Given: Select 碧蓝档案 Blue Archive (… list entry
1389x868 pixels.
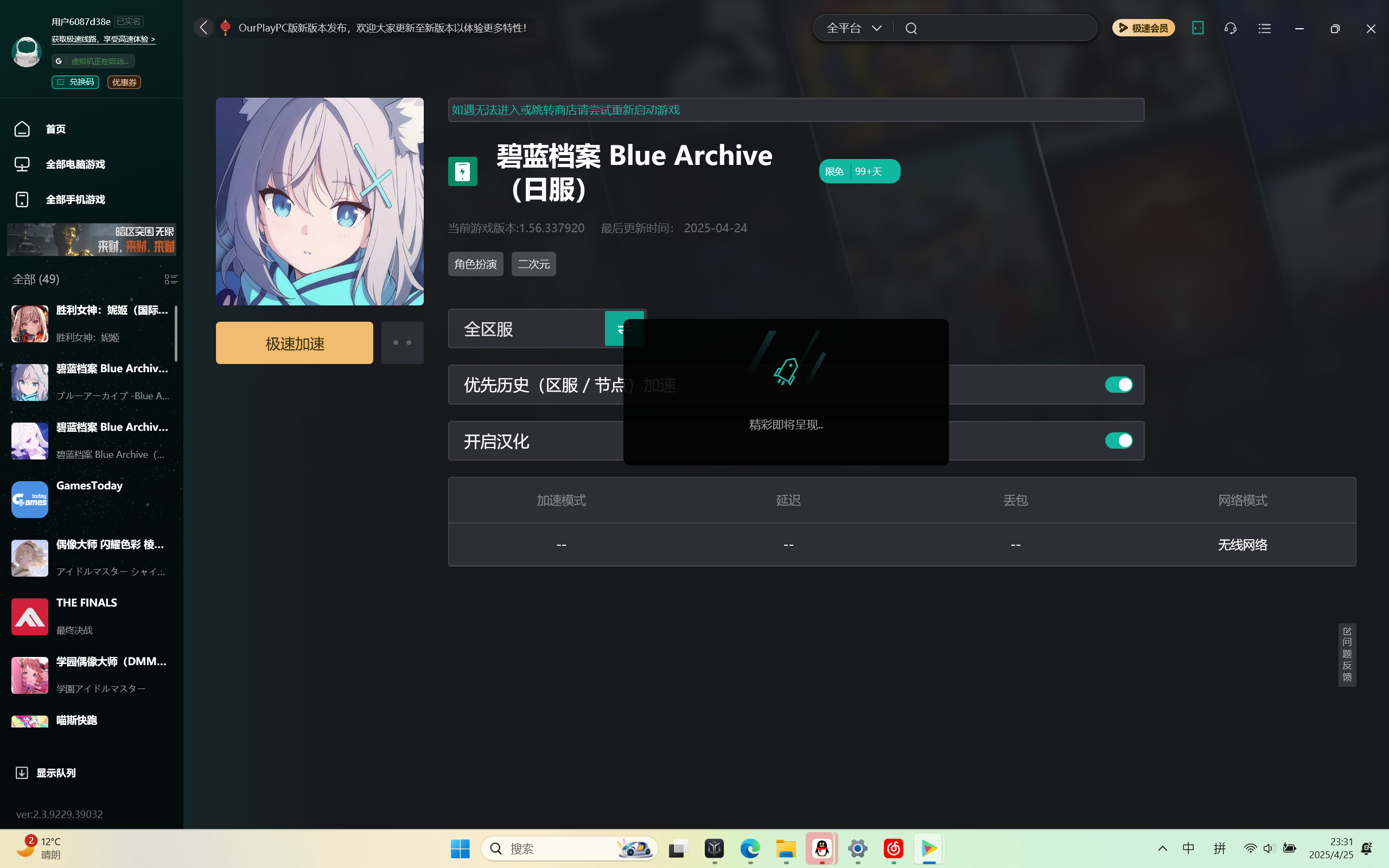Looking at the screenshot, I should point(91,441).
